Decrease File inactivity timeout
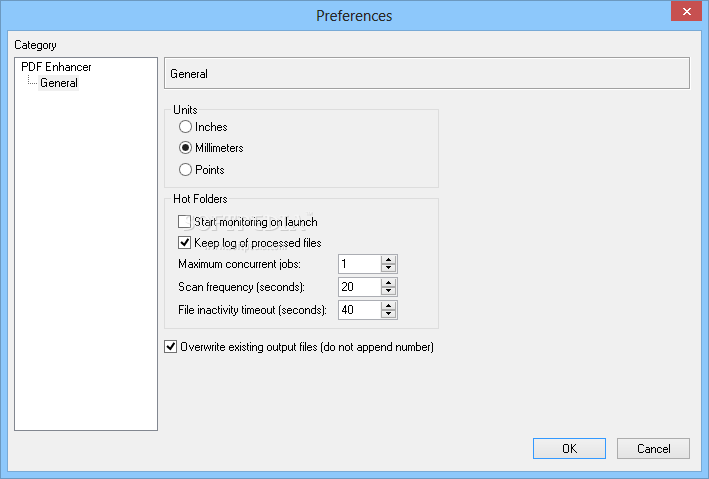 point(388,314)
